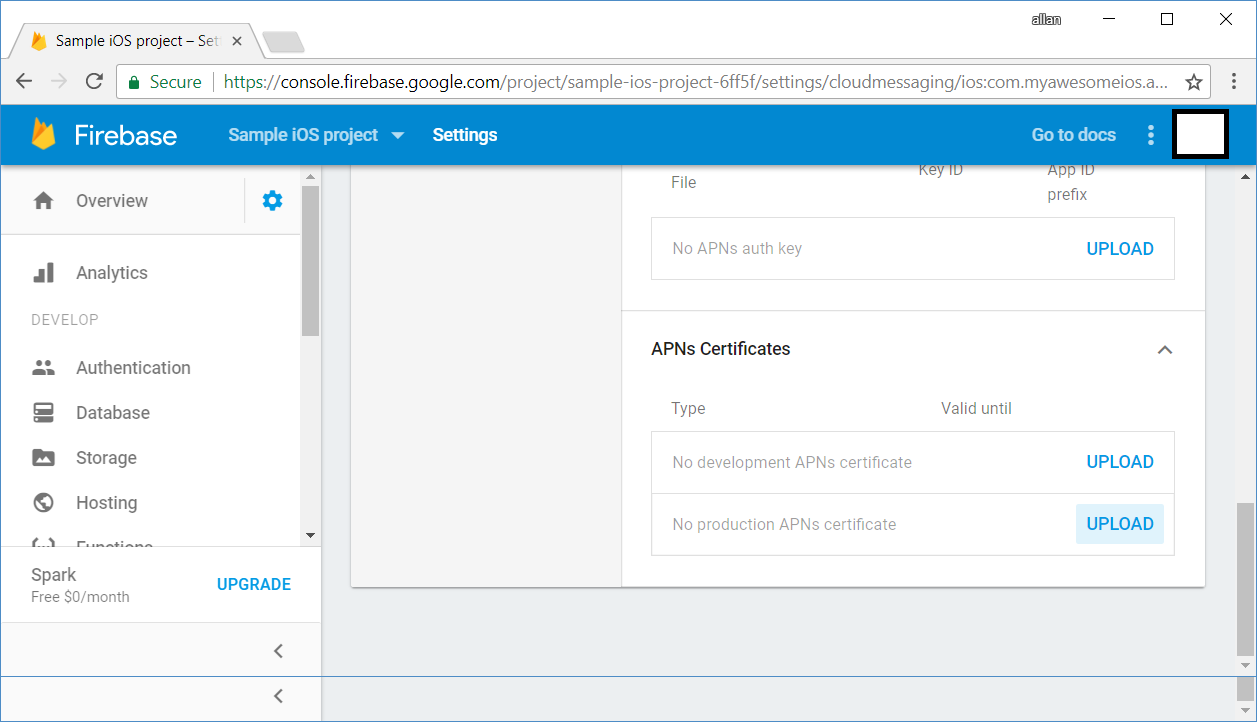The width and height of the screenshot is (1257, 722).
Task: Upload production APNs certificate
Action: click(1120, 524)
